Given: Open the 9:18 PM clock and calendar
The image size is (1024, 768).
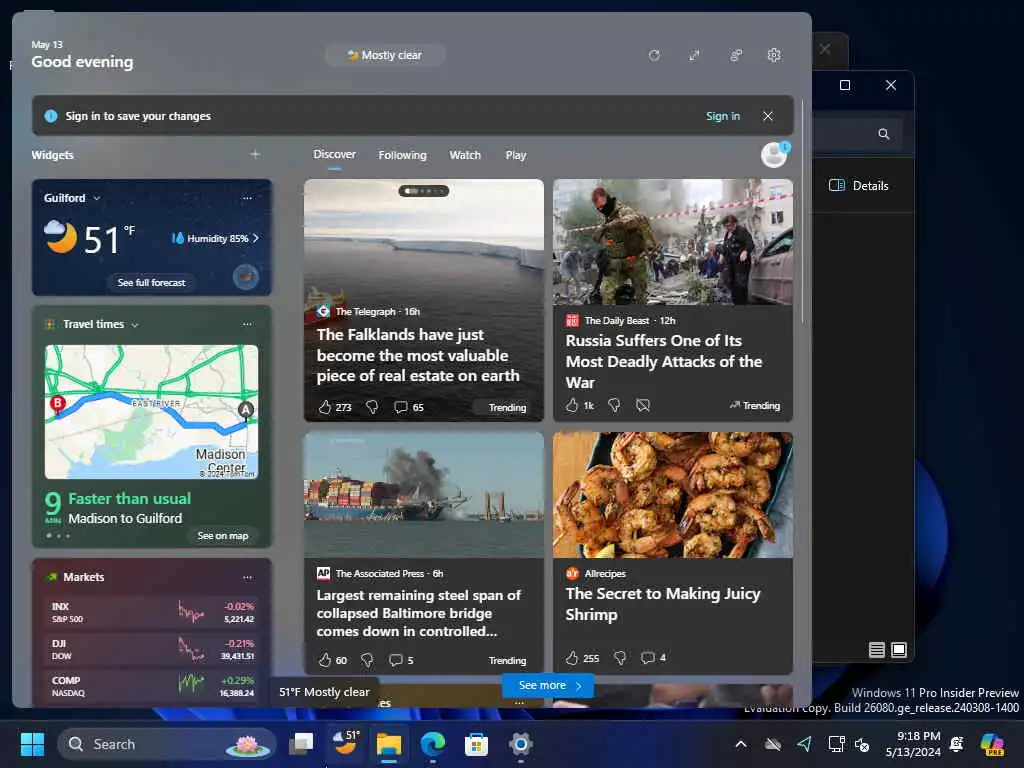Looking at the screenshot, I should [913, 744].
